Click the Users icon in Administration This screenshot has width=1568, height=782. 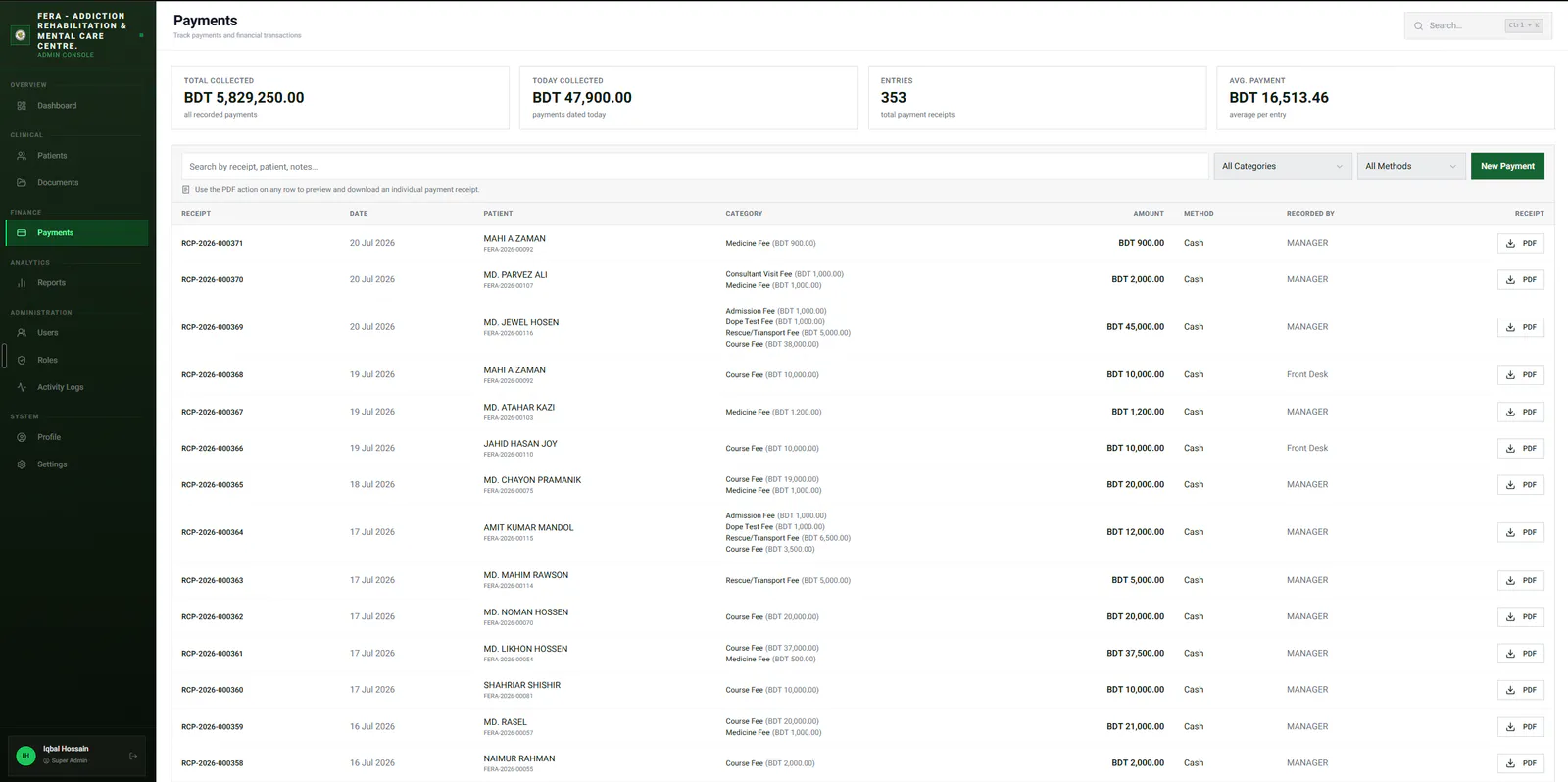22,333
